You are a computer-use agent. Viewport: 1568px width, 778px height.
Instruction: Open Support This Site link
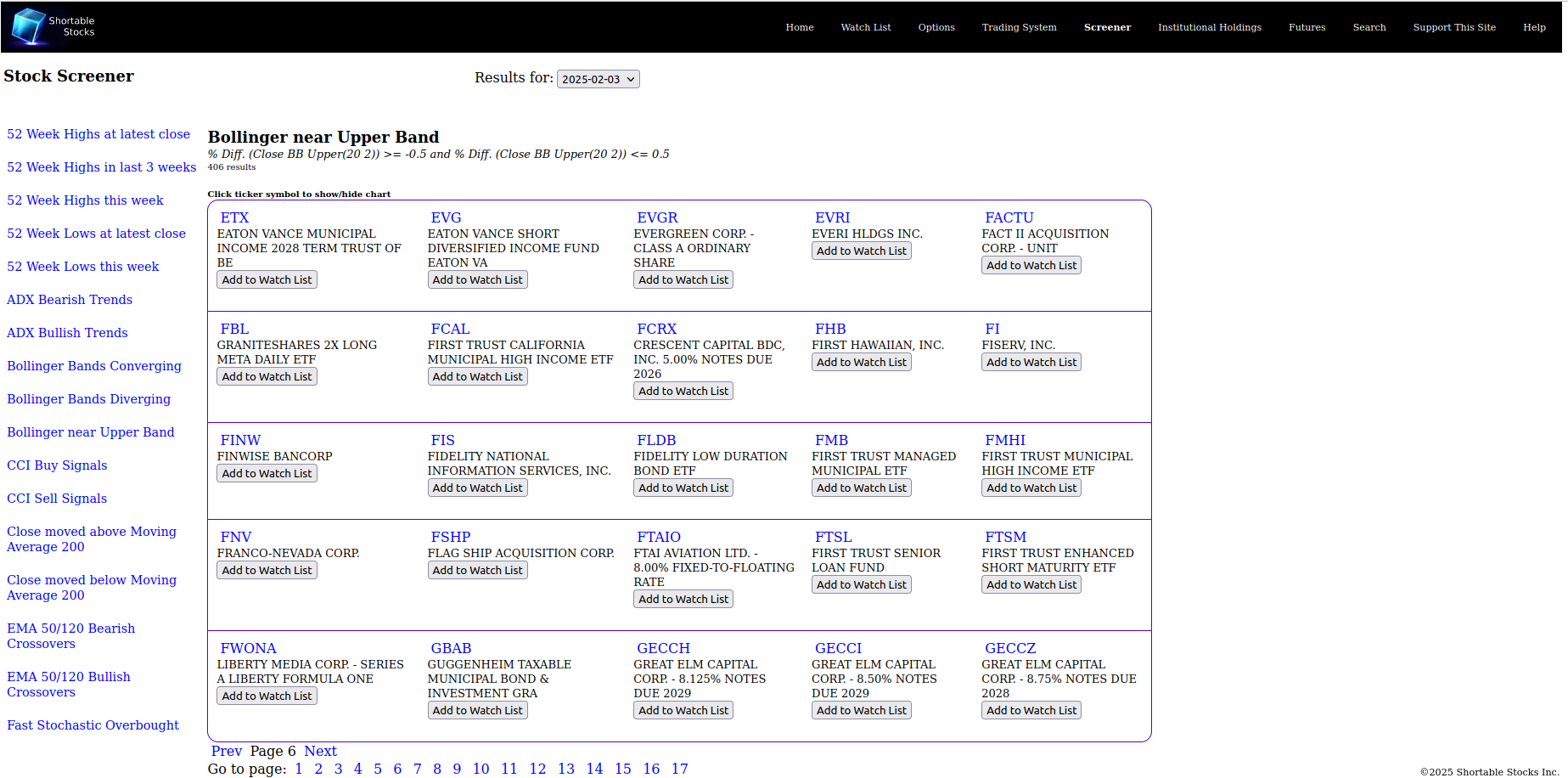pos(1453,27)
